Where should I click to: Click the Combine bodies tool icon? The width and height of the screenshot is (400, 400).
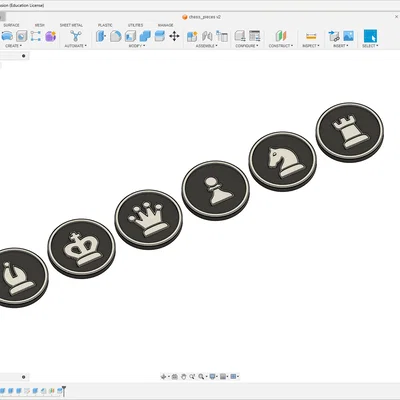(145, 36)
